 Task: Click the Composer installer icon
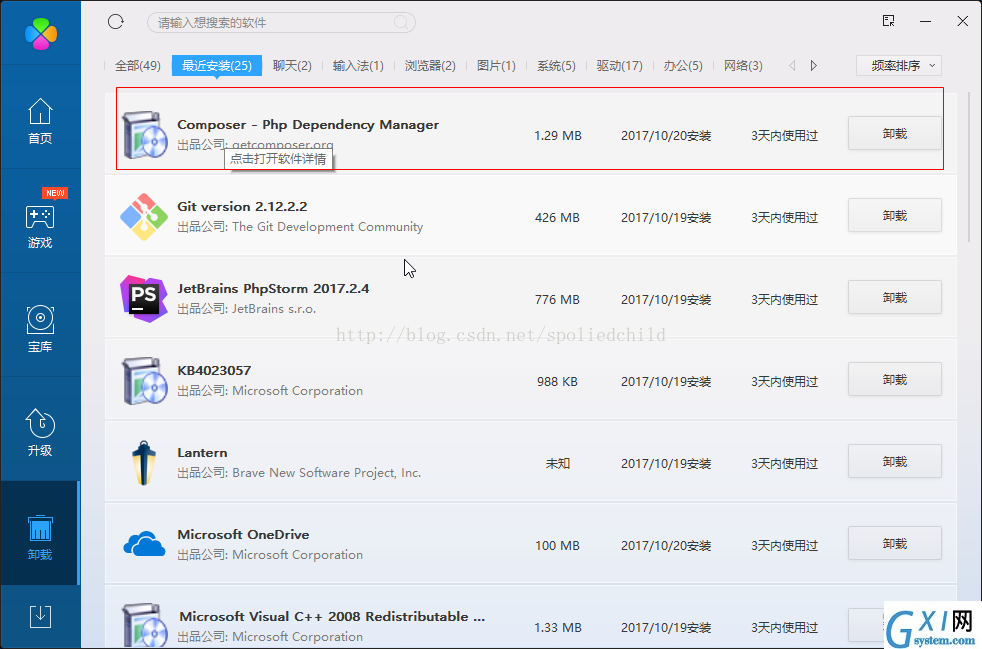(x=145, y=134)
